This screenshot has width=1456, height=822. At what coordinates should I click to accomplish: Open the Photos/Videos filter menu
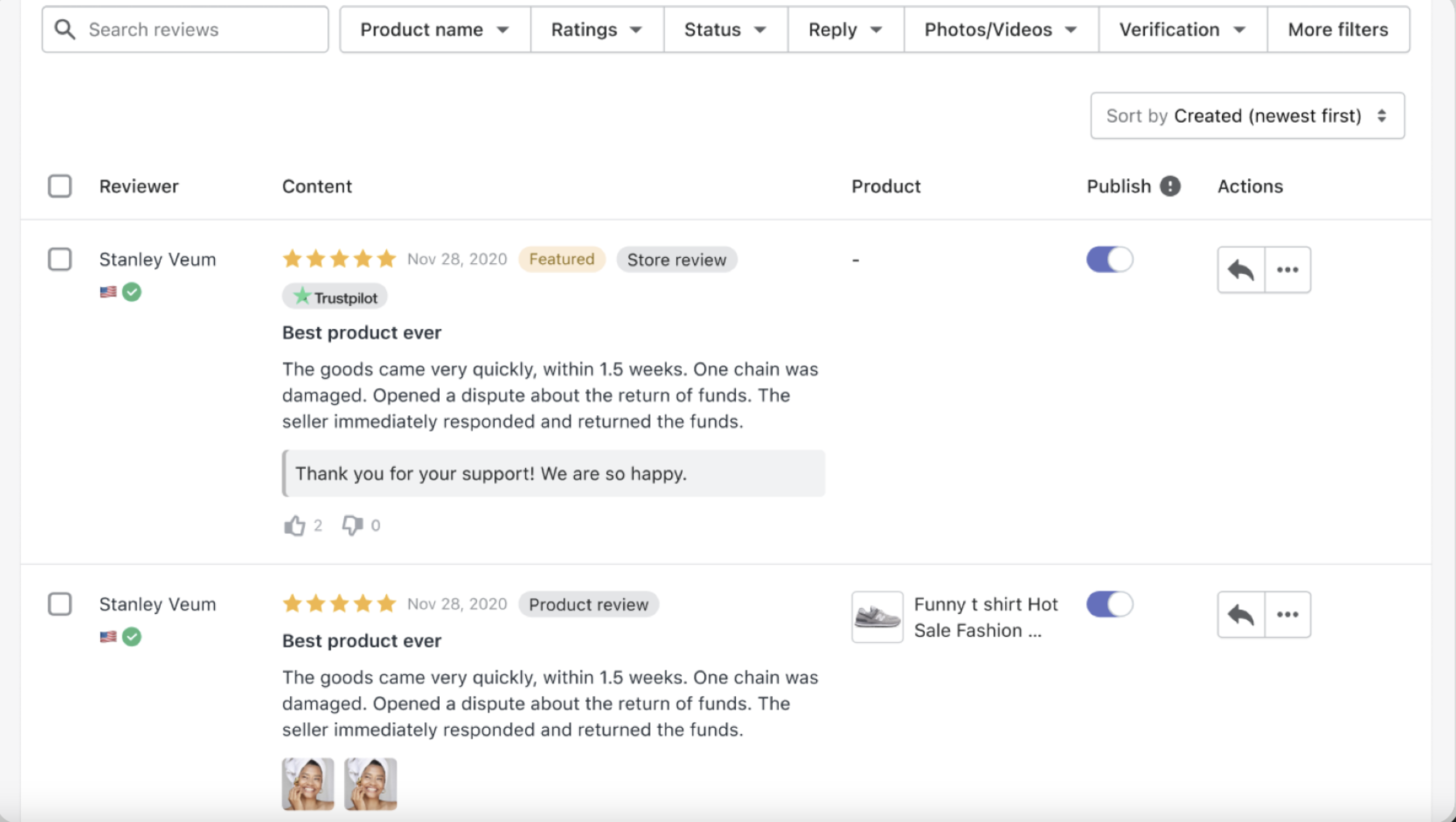pos(1000,29)
